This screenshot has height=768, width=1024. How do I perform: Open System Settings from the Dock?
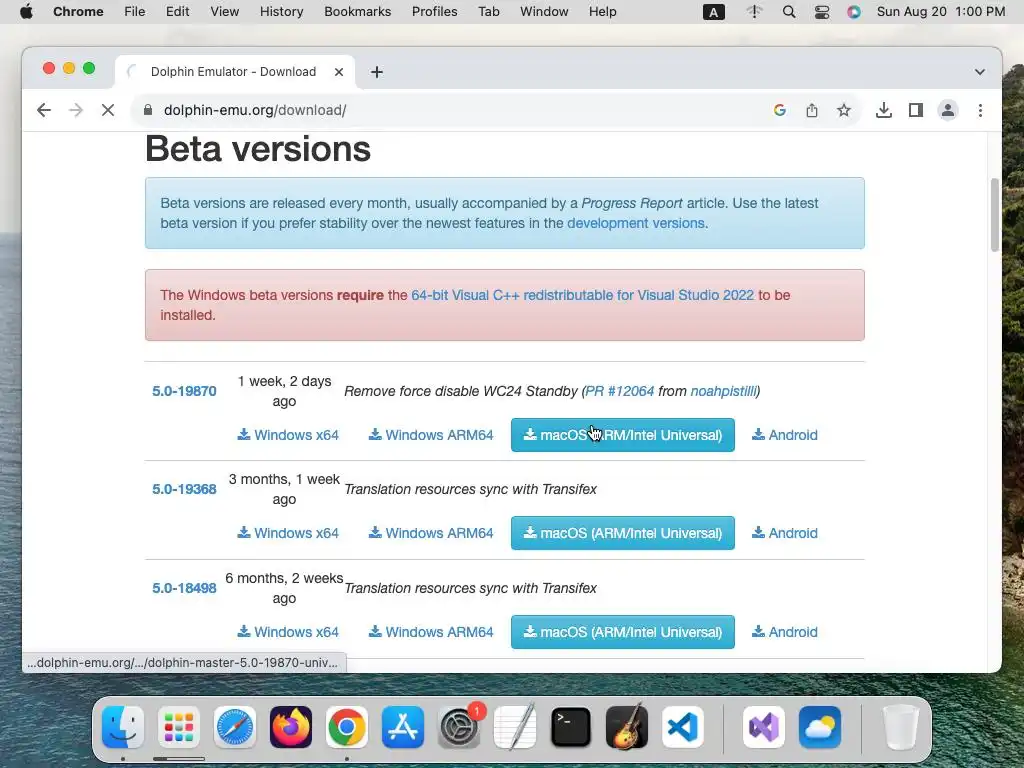459,727
